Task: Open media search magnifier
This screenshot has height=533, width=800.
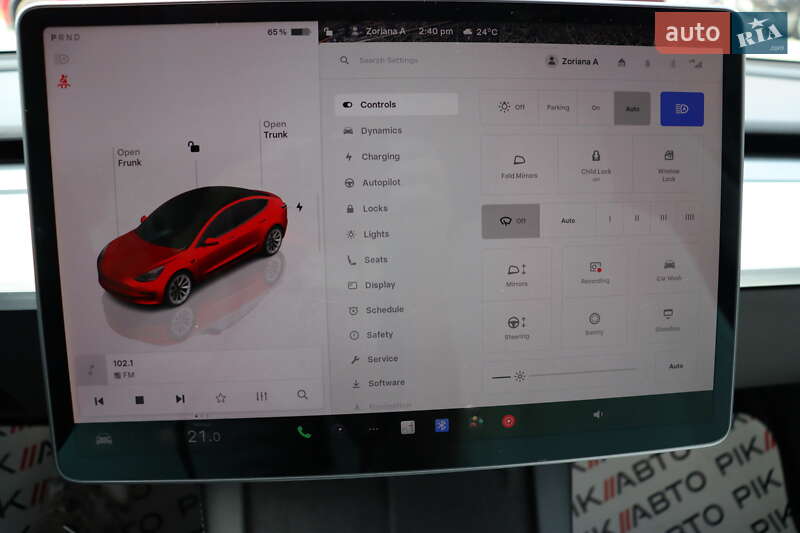Action: tap(302, 395)
